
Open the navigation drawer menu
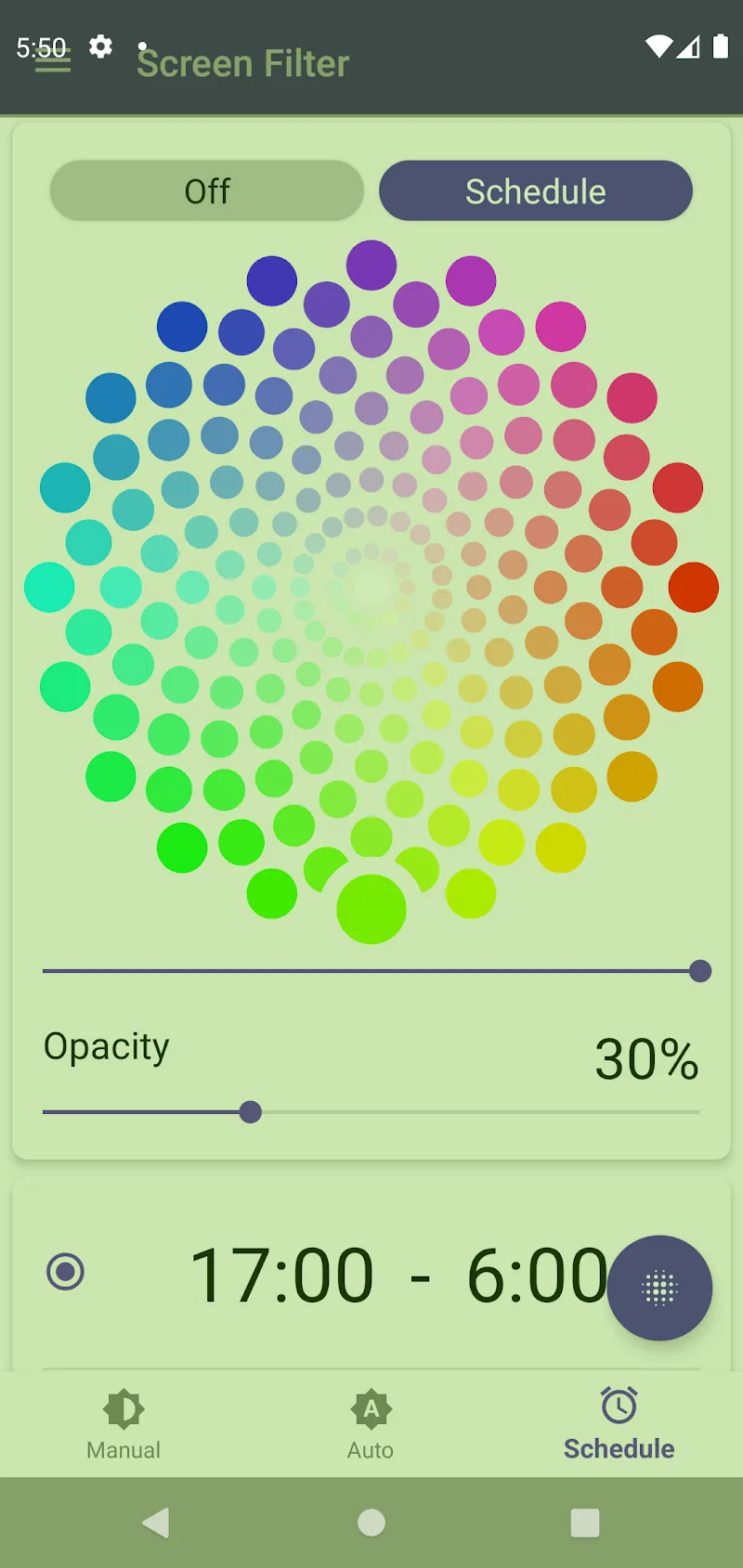click(52, 61)
